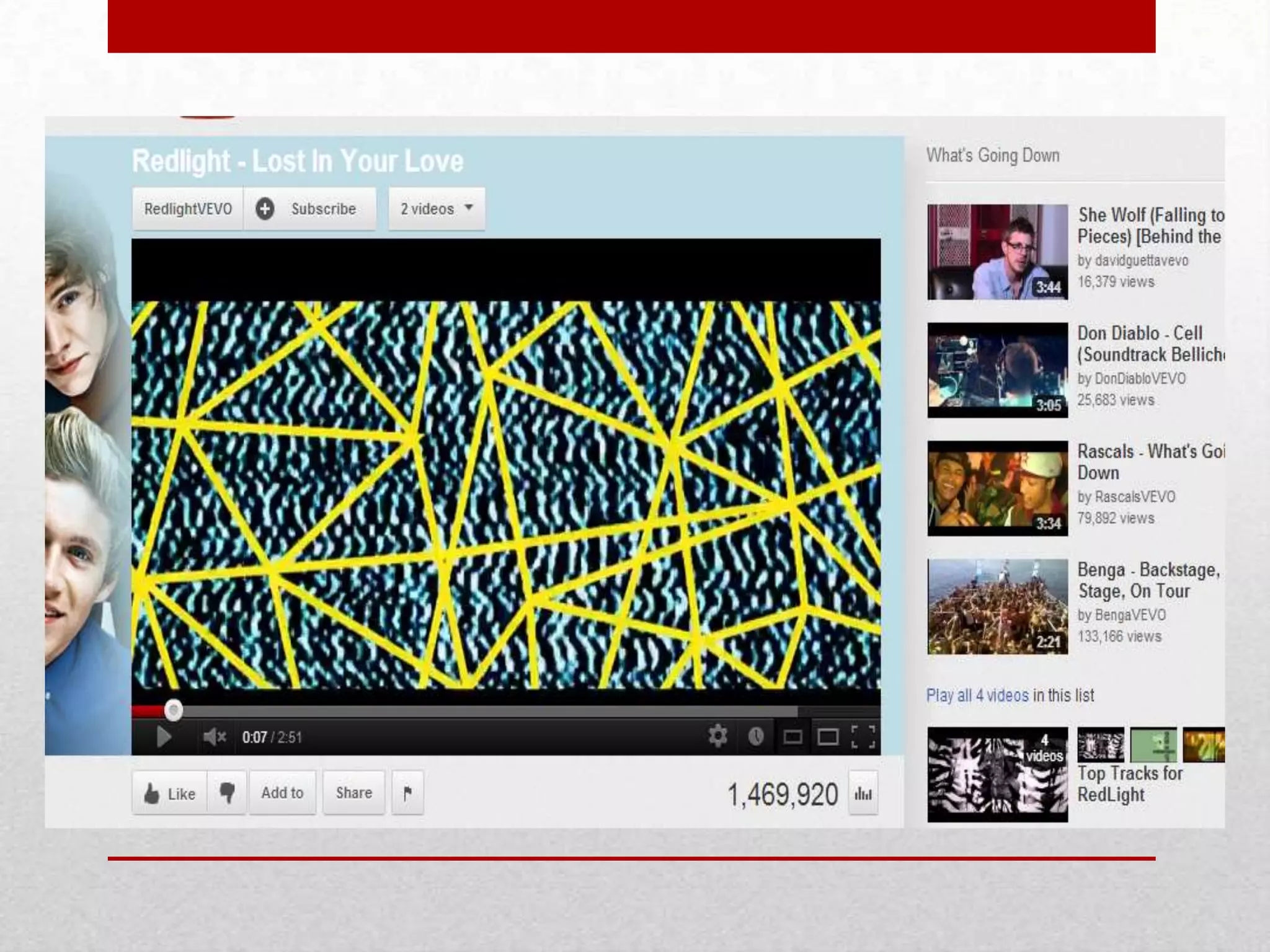This screenshot has height=952, width=1270.
Task: Click the Watch Later clock icon
Action: (x=755, y=736)
